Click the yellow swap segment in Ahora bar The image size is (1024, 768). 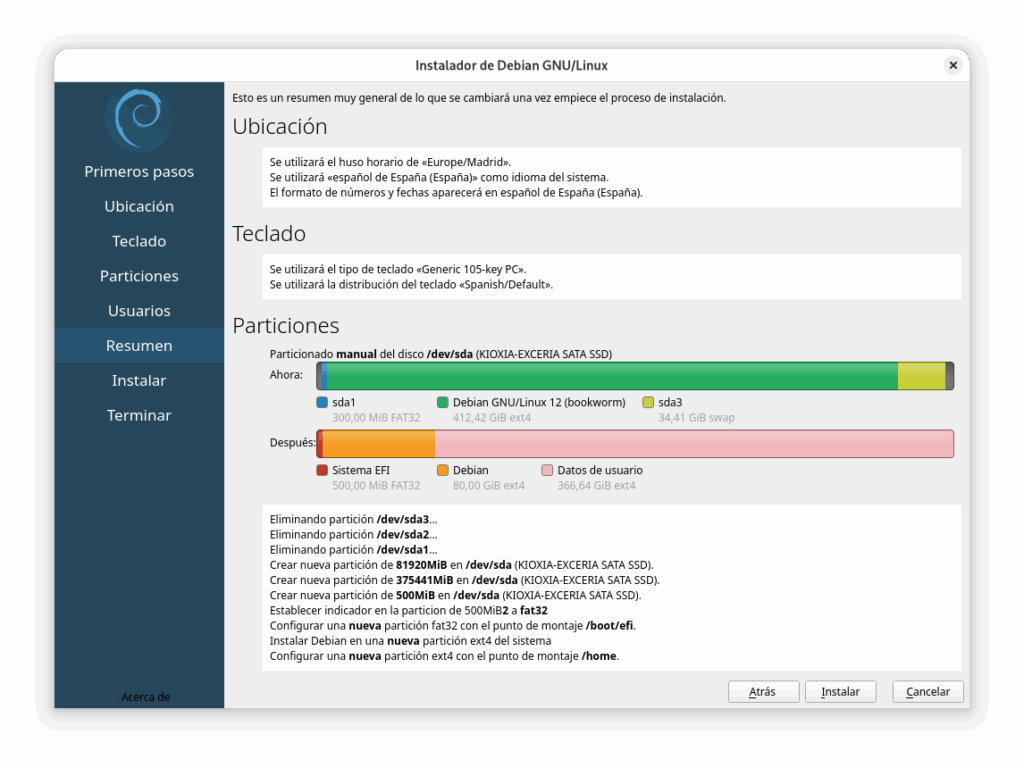point(921,376)
